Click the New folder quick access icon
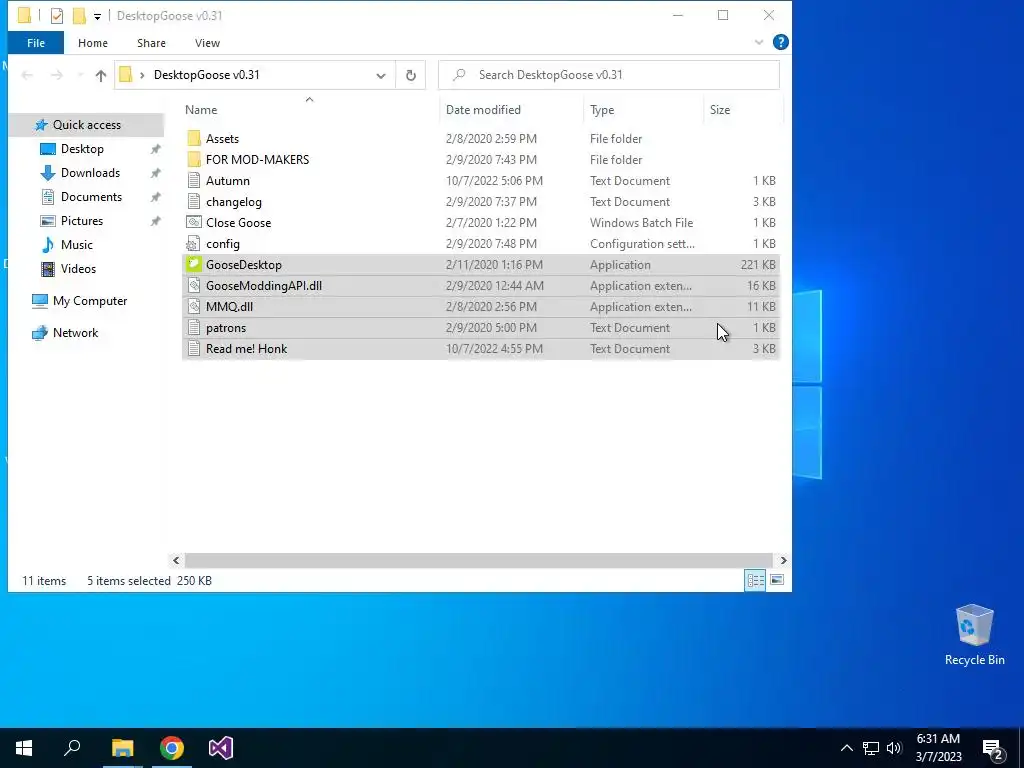 (x=79, y=16)
